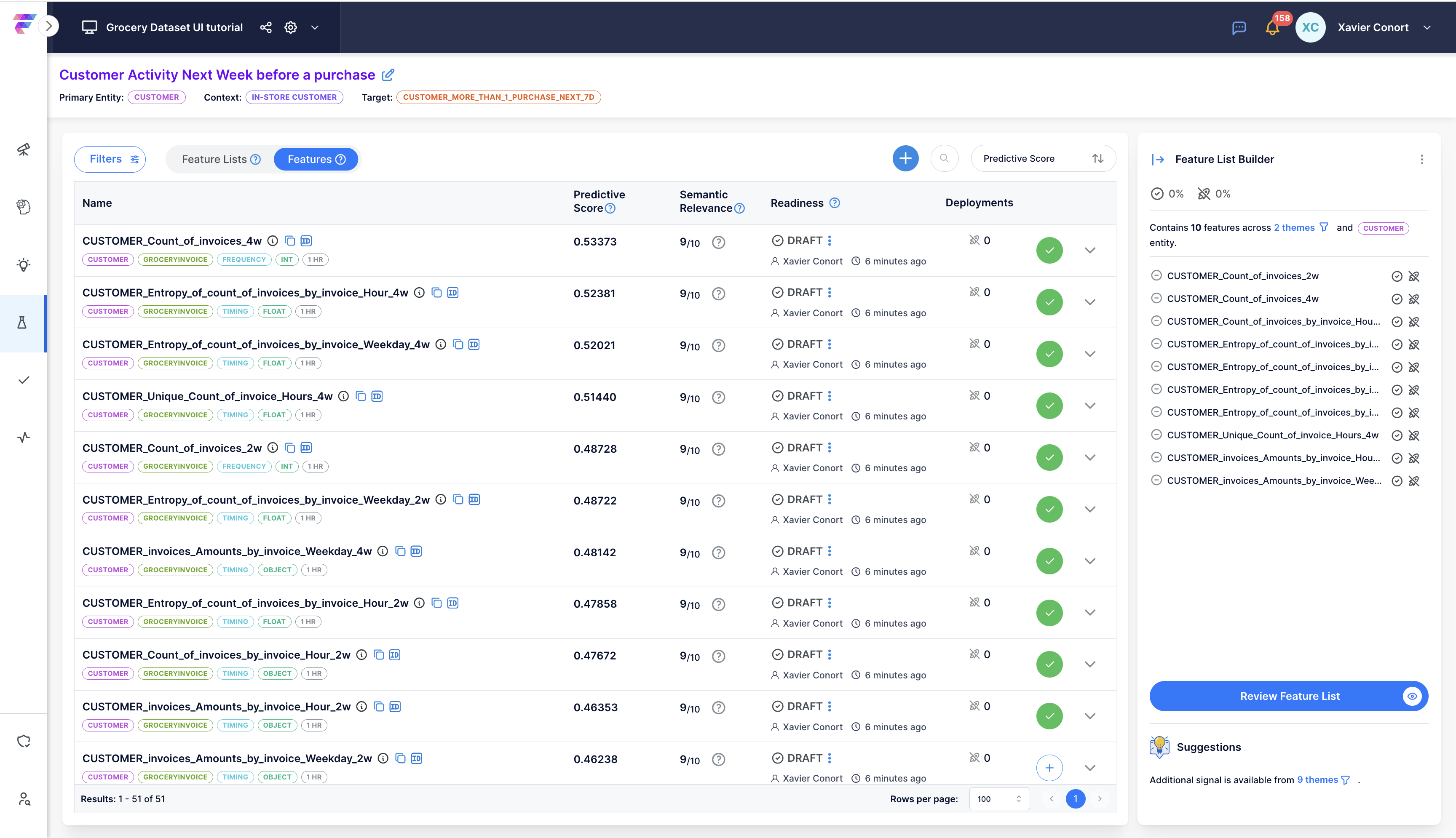Click the Name column header
The height and width of the screenshot is (838, 1456).
[x=97, y=203]
